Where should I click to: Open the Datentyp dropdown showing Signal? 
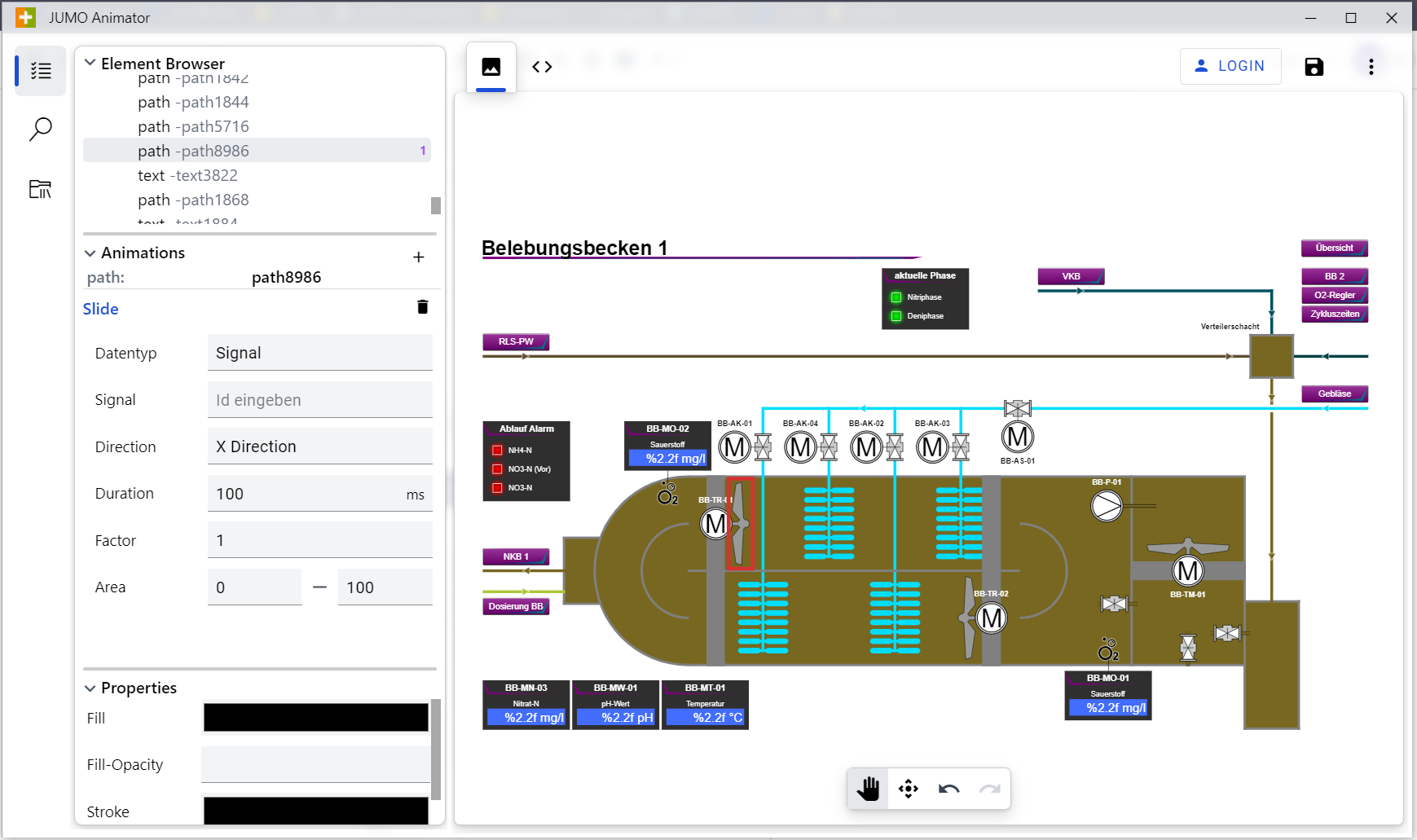(x=319, y=353)
